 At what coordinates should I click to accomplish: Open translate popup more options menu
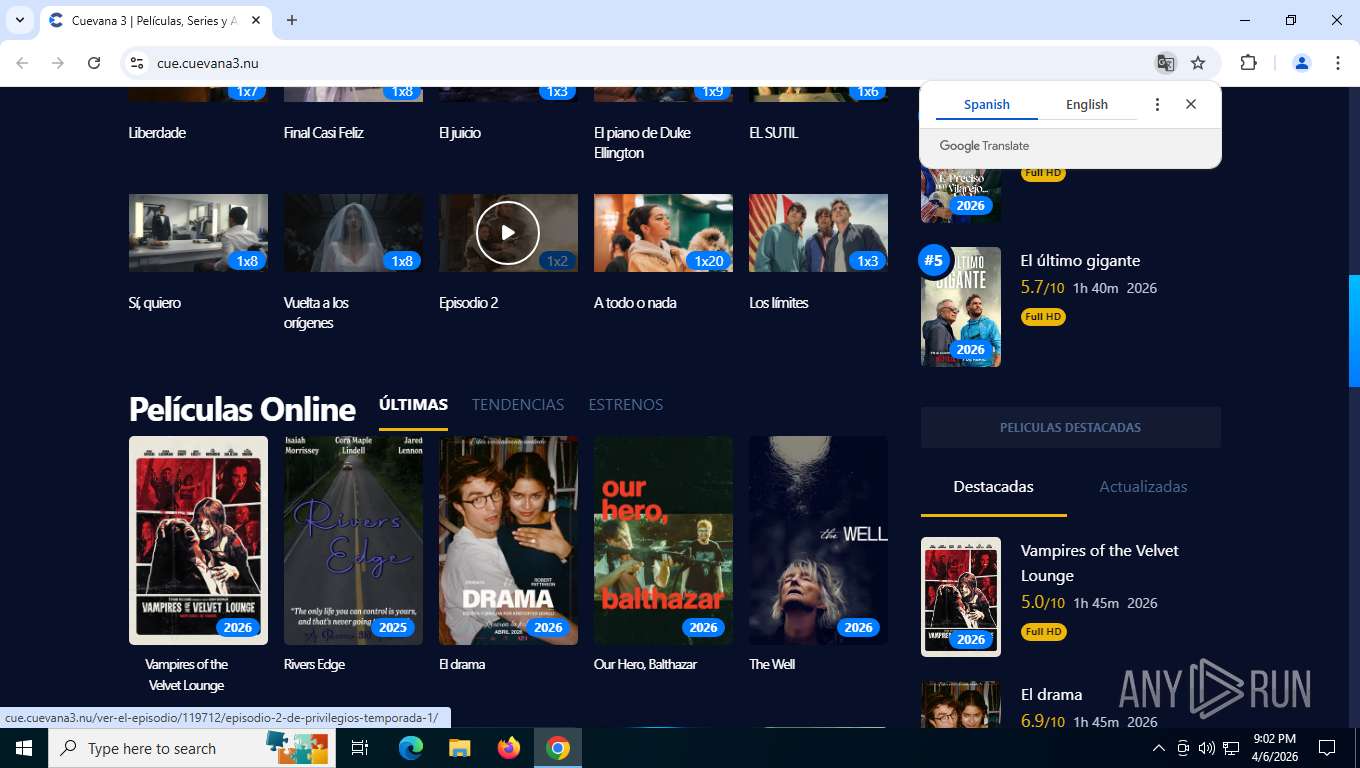(x=1157, y=104)
